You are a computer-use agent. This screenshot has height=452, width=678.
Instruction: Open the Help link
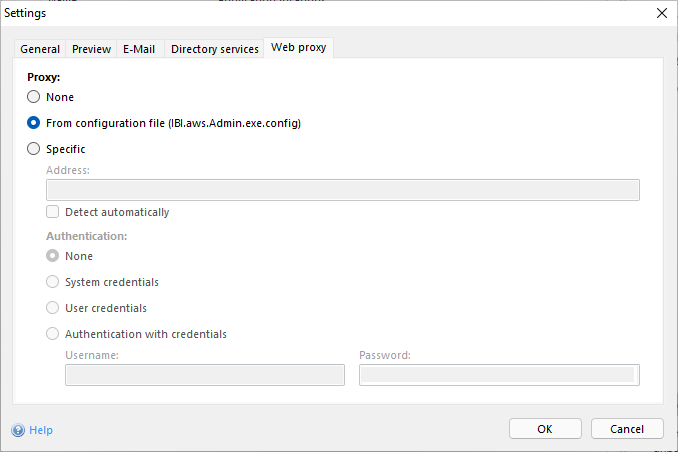pyautogui.click(x=41, y=430)
